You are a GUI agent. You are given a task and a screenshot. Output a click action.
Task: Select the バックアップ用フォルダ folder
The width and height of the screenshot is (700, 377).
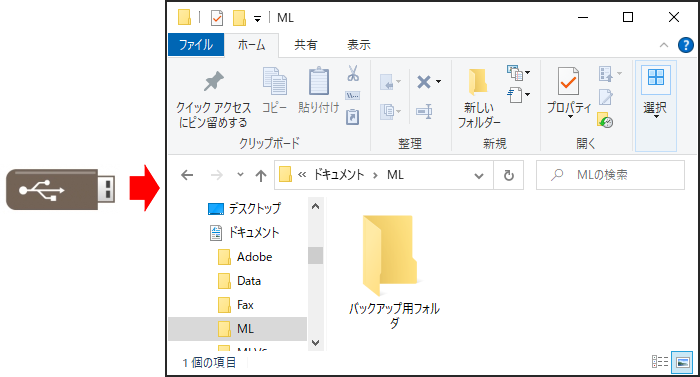(x=393, y=272)
